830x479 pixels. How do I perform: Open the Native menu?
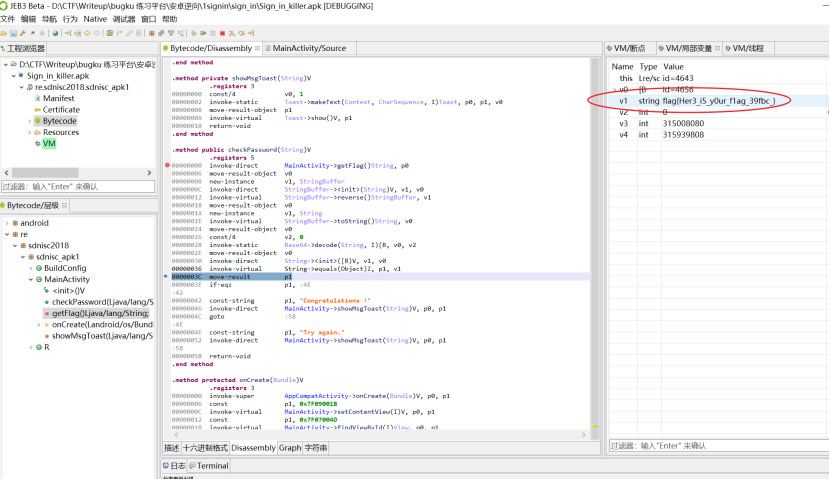[x=95, y=19]
